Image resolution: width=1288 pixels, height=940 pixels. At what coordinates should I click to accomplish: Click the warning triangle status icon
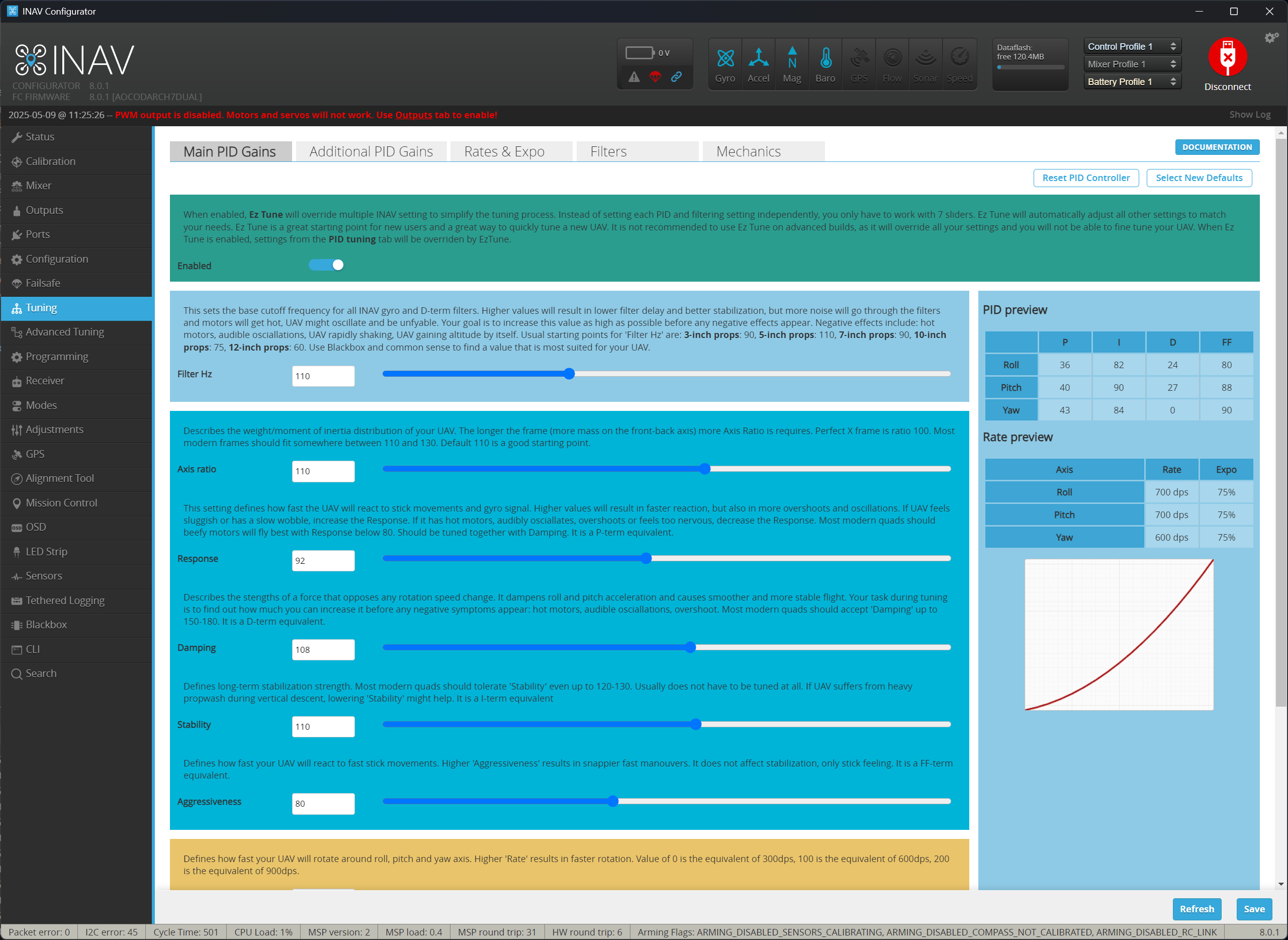634,77
